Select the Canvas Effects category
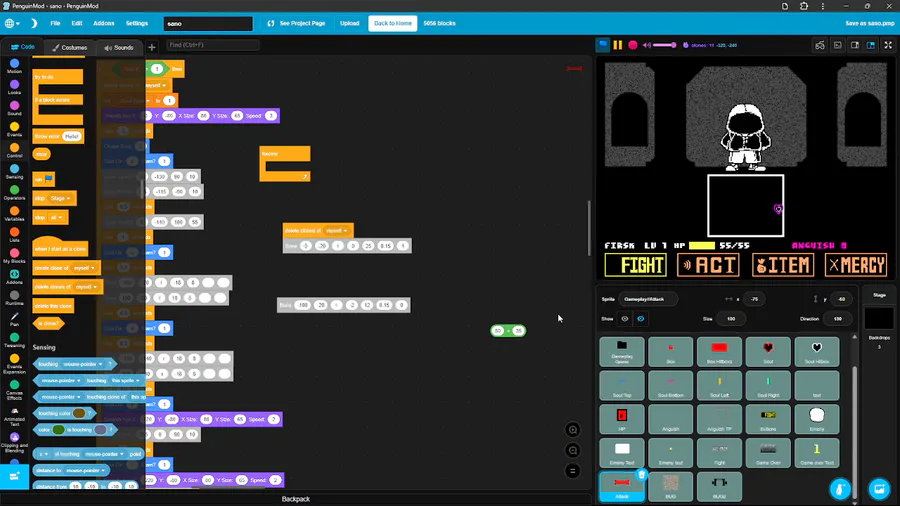Viewport: 900px width, 506px height. 14,390
